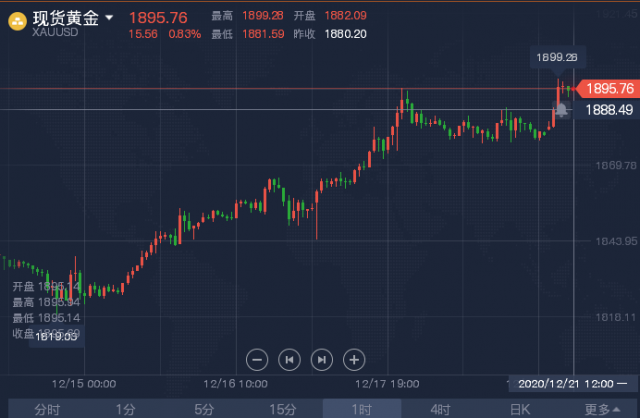This screenshot has height=418, width=640.
Task: Jump to previous candle with skip-back icon
Action: tap(289, 360)
